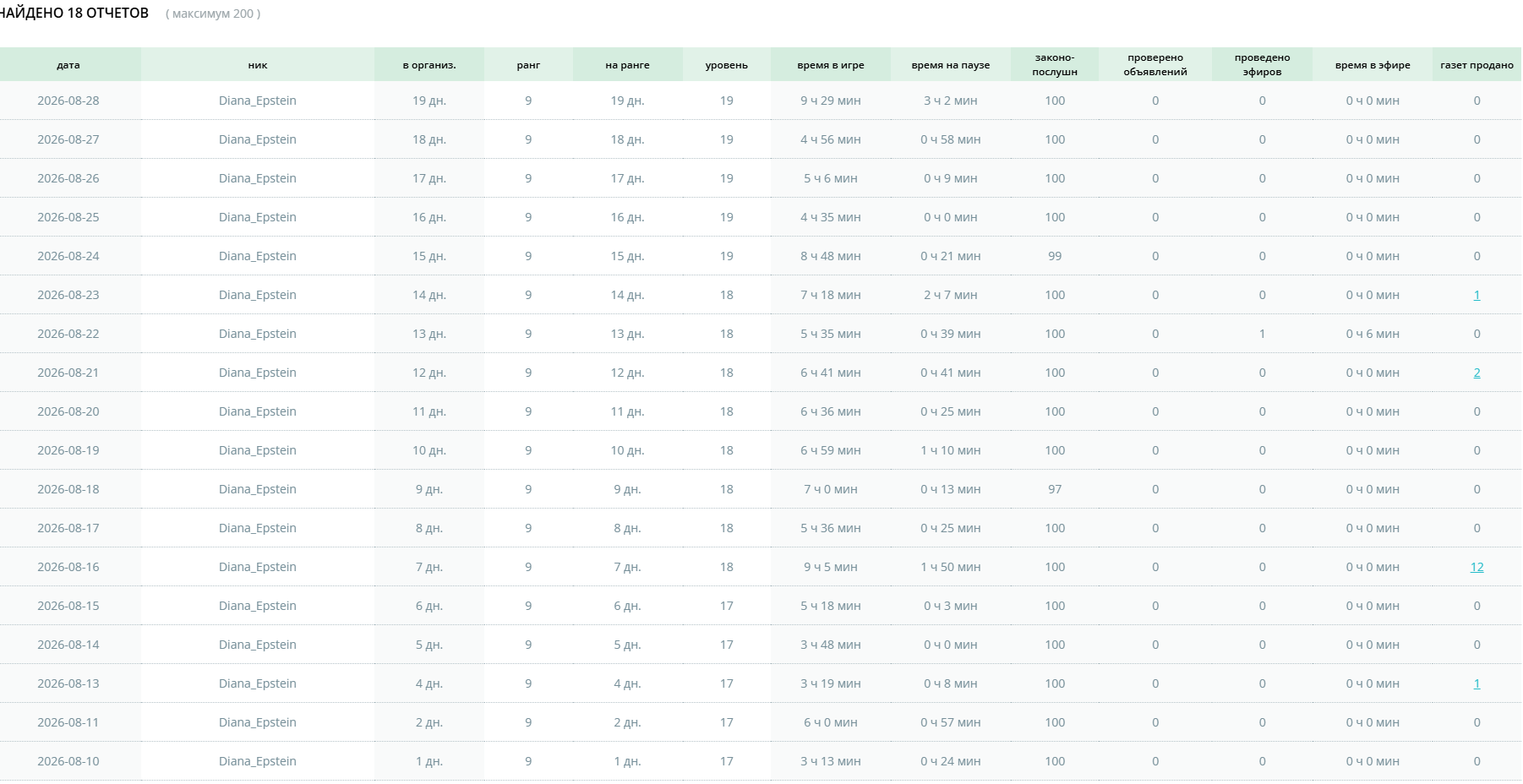Click the 'законо-послушн' column header
The image size is (1523, 784).
point(1055,65)
